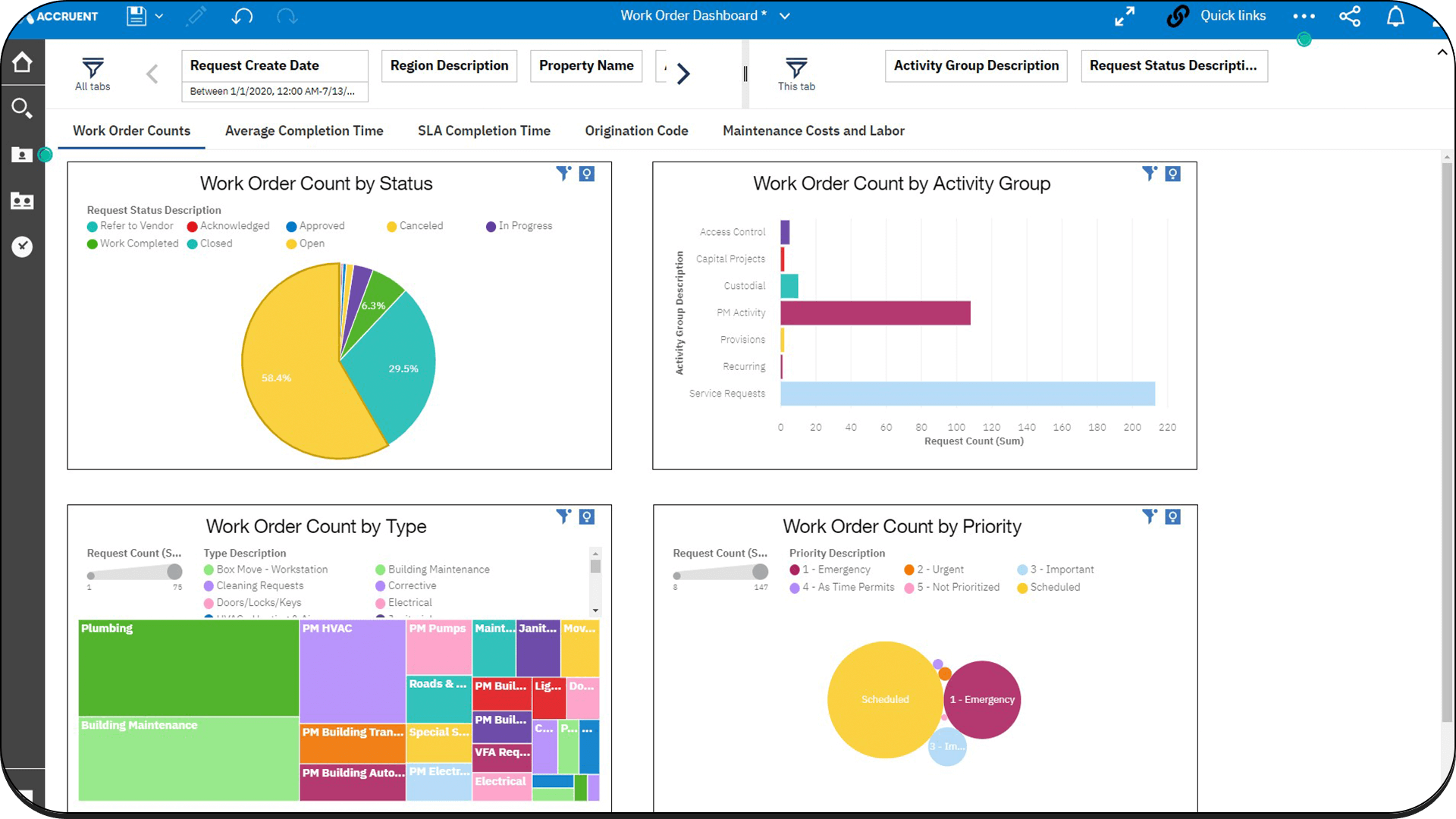Open the filter icon on Work Order Count by Status
The width and height of the screenshot is (1456, 819).
(x=563, y=173)
